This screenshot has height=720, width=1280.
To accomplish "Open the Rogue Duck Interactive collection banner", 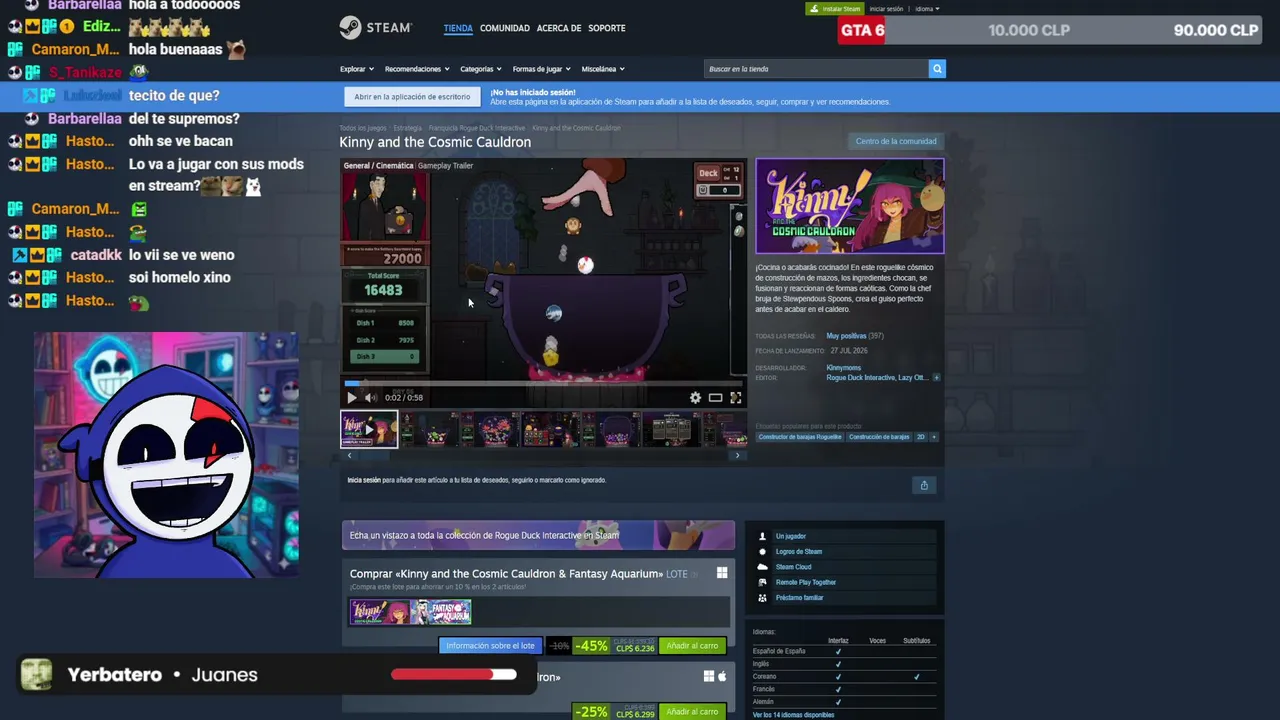I will pos(538,535).
